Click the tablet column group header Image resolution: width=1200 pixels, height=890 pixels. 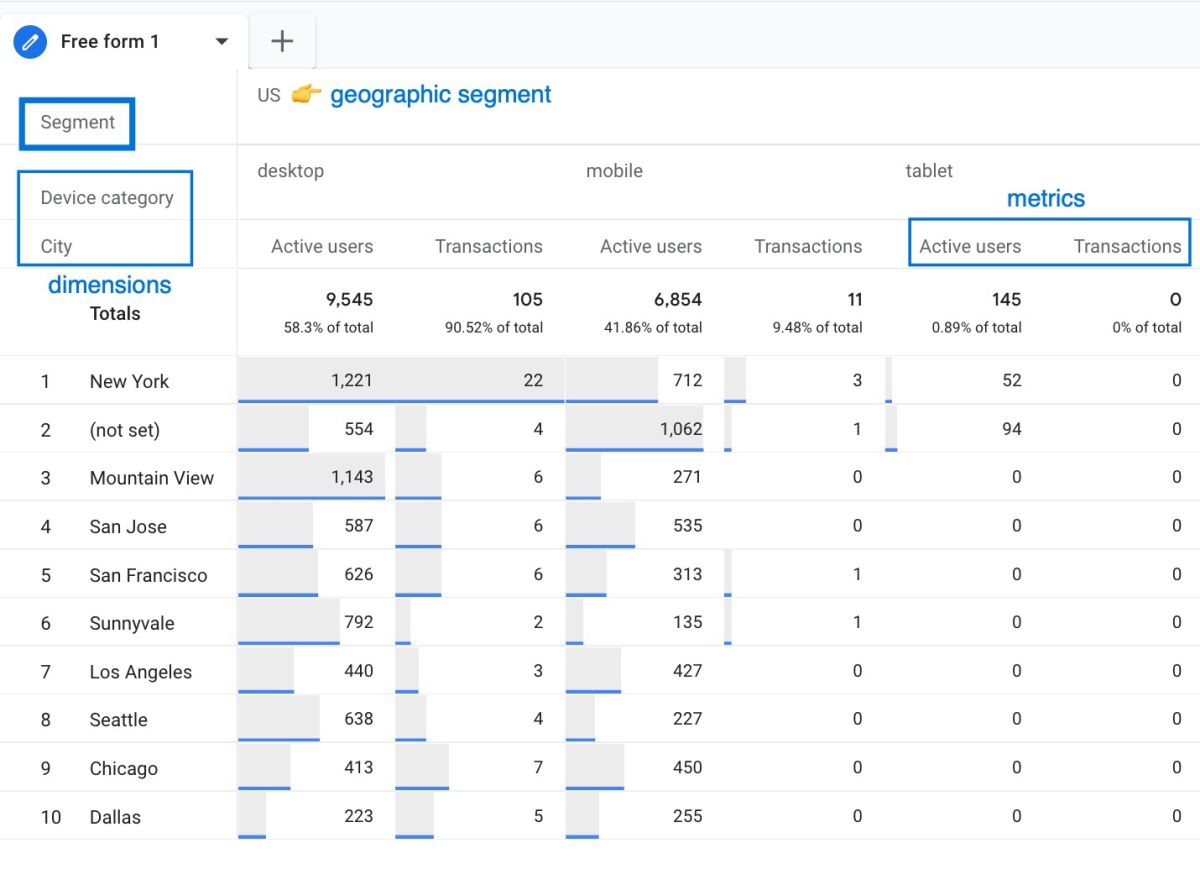pyautogui.click(x=929, y=171)
